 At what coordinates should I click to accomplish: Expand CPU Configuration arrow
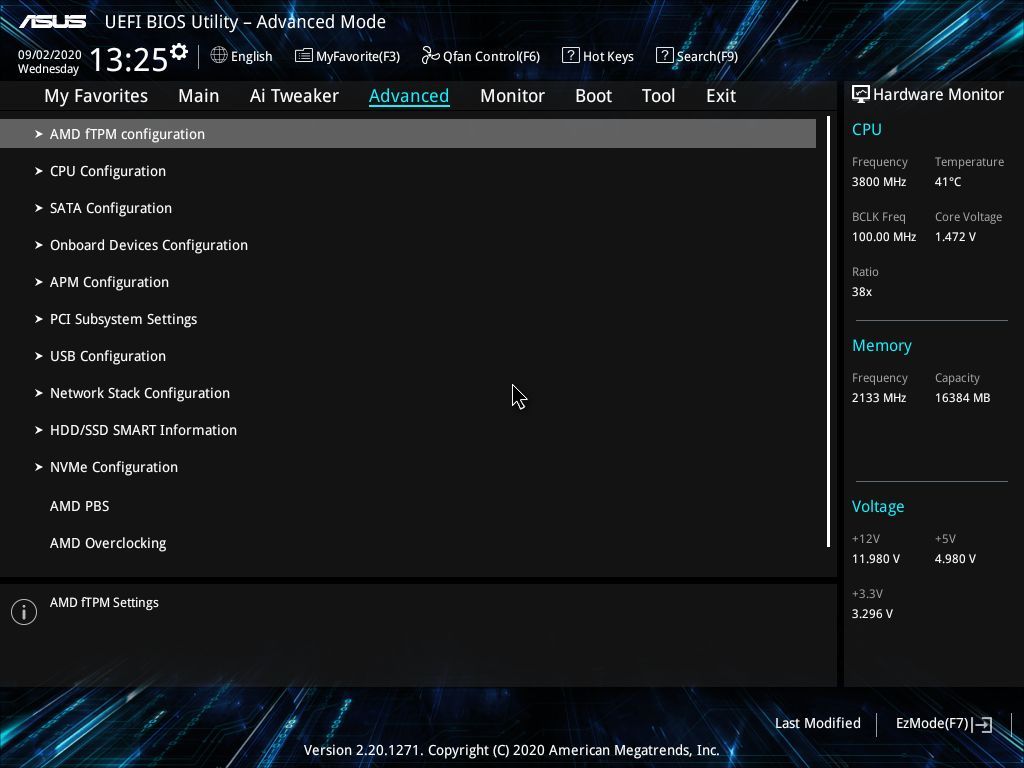coord(39,171)
